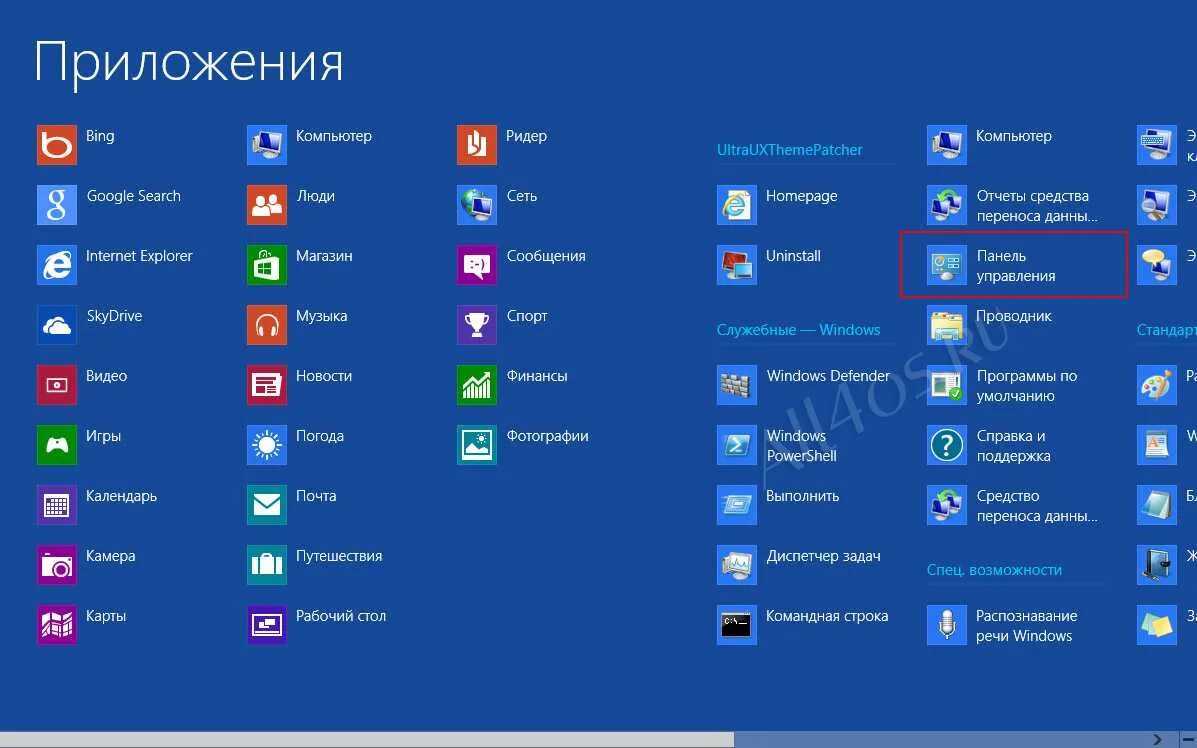The height and width of the screenshot is (748, 1197).
Task: Open the Люди people icon
Action: [x=266, y=205]
